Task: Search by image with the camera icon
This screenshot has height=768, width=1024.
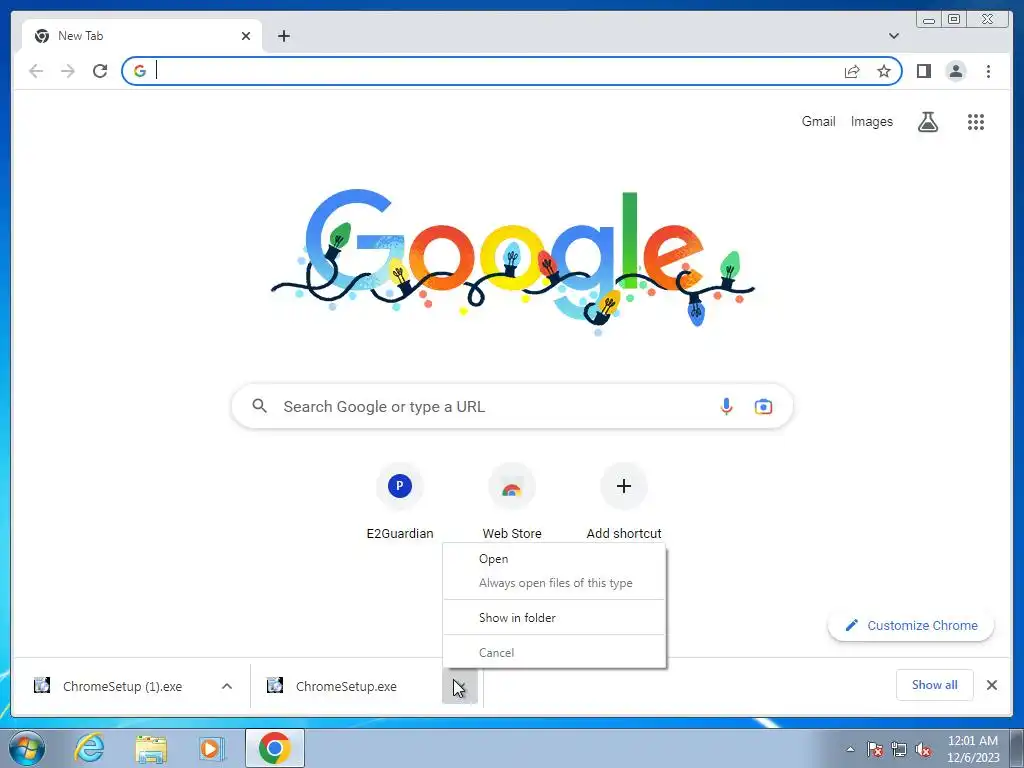Action: (x=763, y=406)
